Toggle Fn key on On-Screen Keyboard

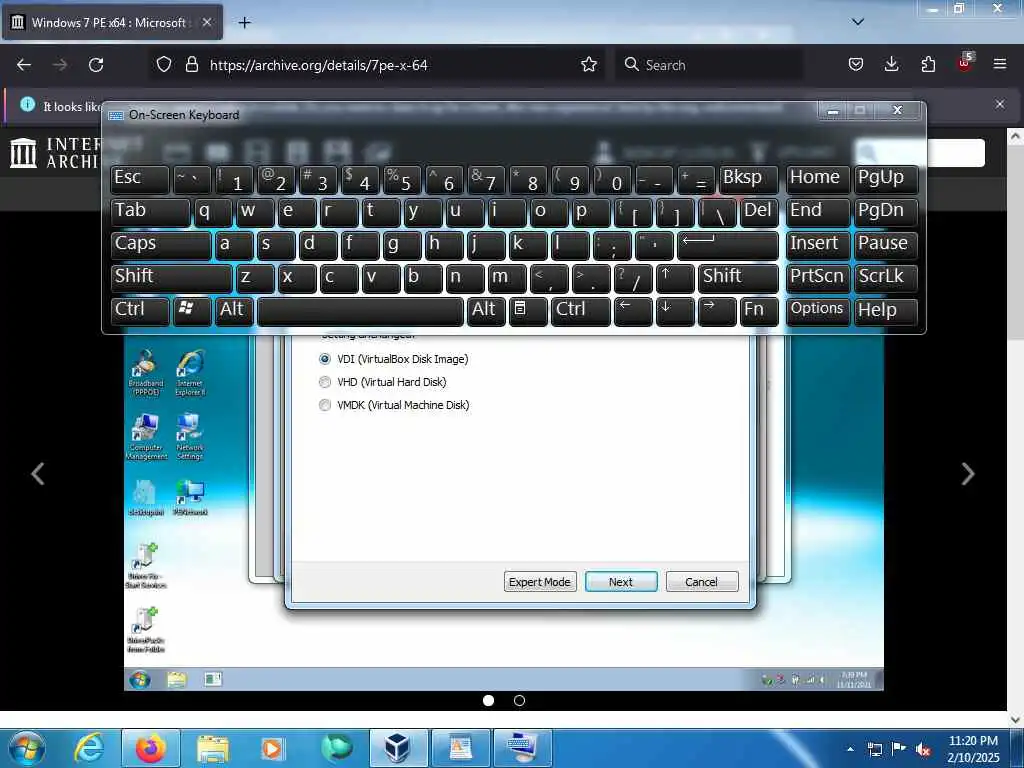tap(758, 310)
